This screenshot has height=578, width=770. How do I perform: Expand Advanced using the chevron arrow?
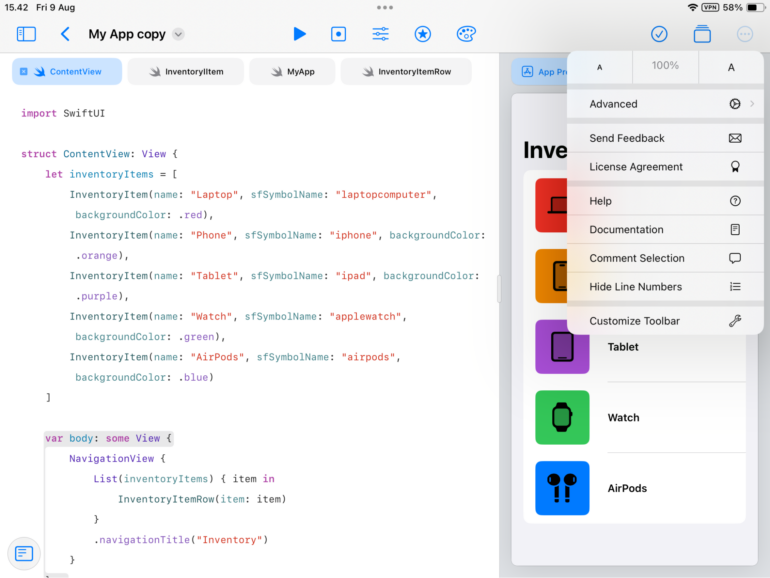coord(752,104)
